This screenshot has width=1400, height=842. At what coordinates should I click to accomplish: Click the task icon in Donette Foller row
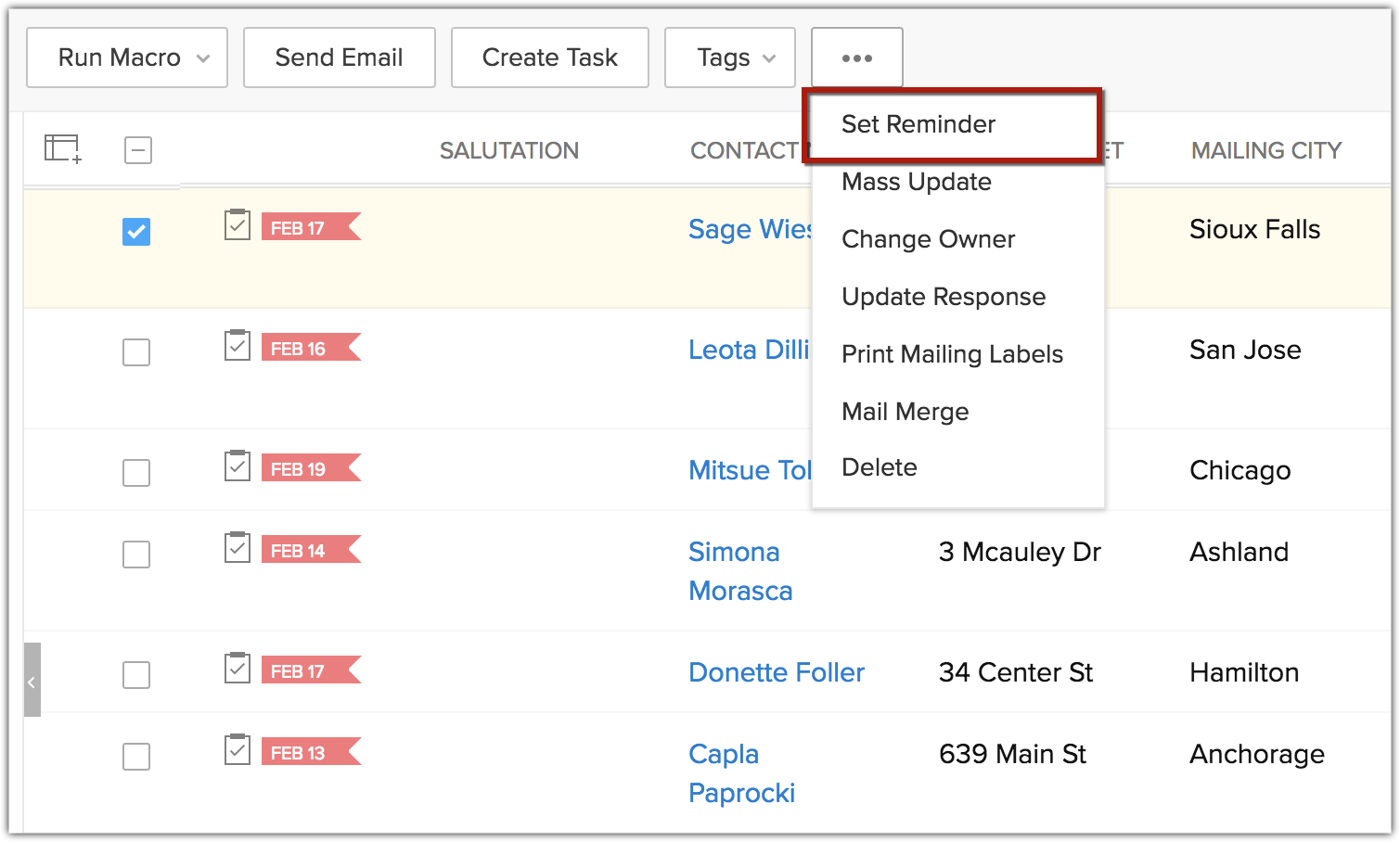coord(238,668)
